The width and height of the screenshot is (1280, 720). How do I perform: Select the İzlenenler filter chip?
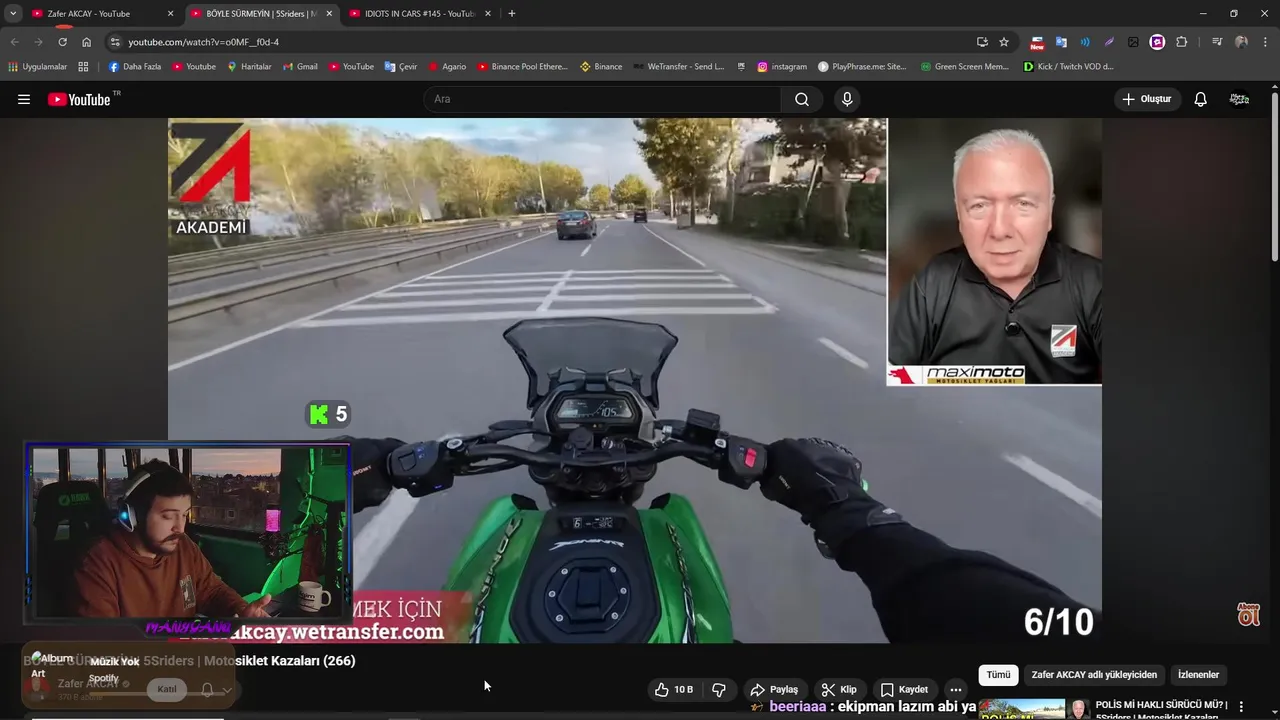coord(1198,675)
